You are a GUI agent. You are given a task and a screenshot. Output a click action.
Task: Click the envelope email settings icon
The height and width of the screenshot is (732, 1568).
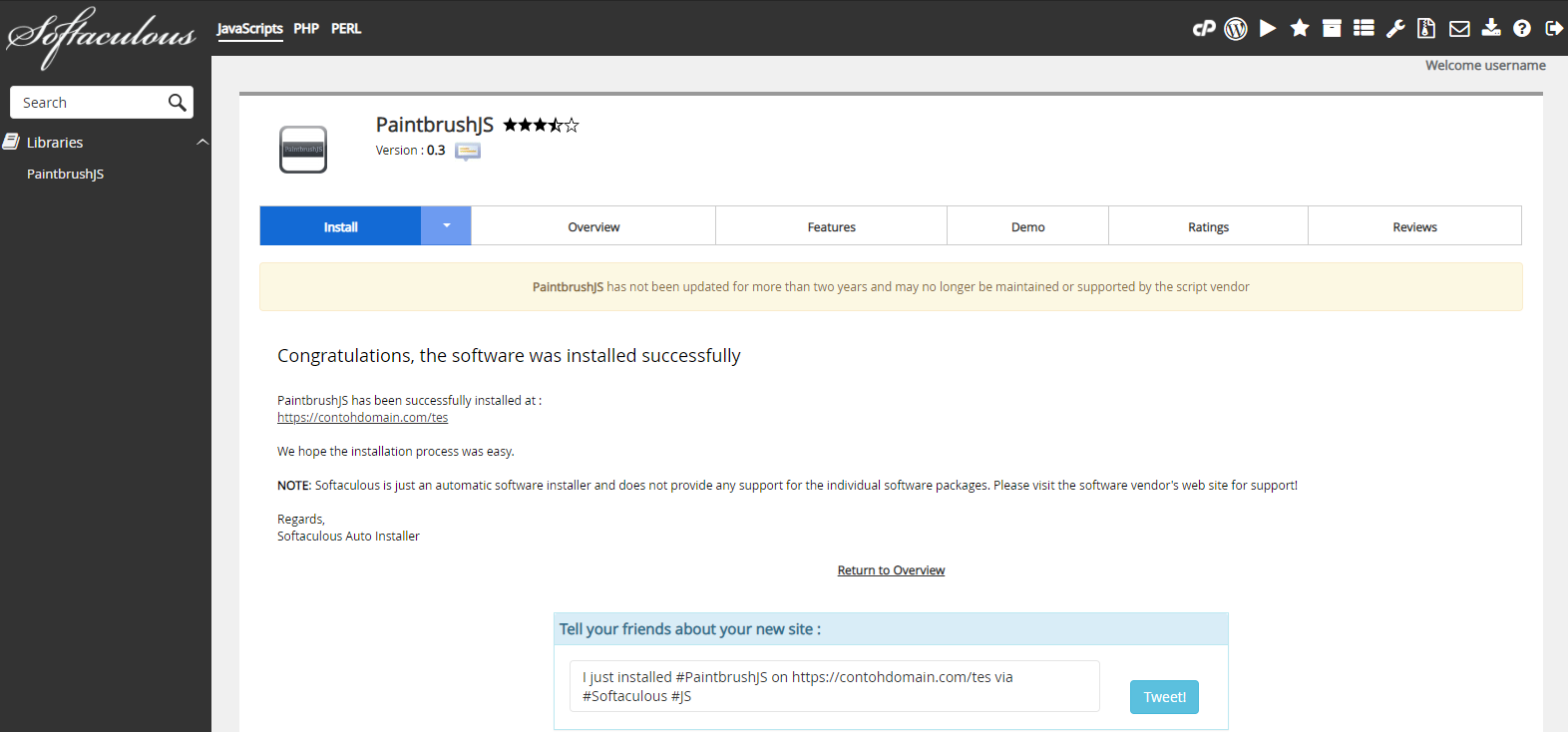coord(1459,28)
